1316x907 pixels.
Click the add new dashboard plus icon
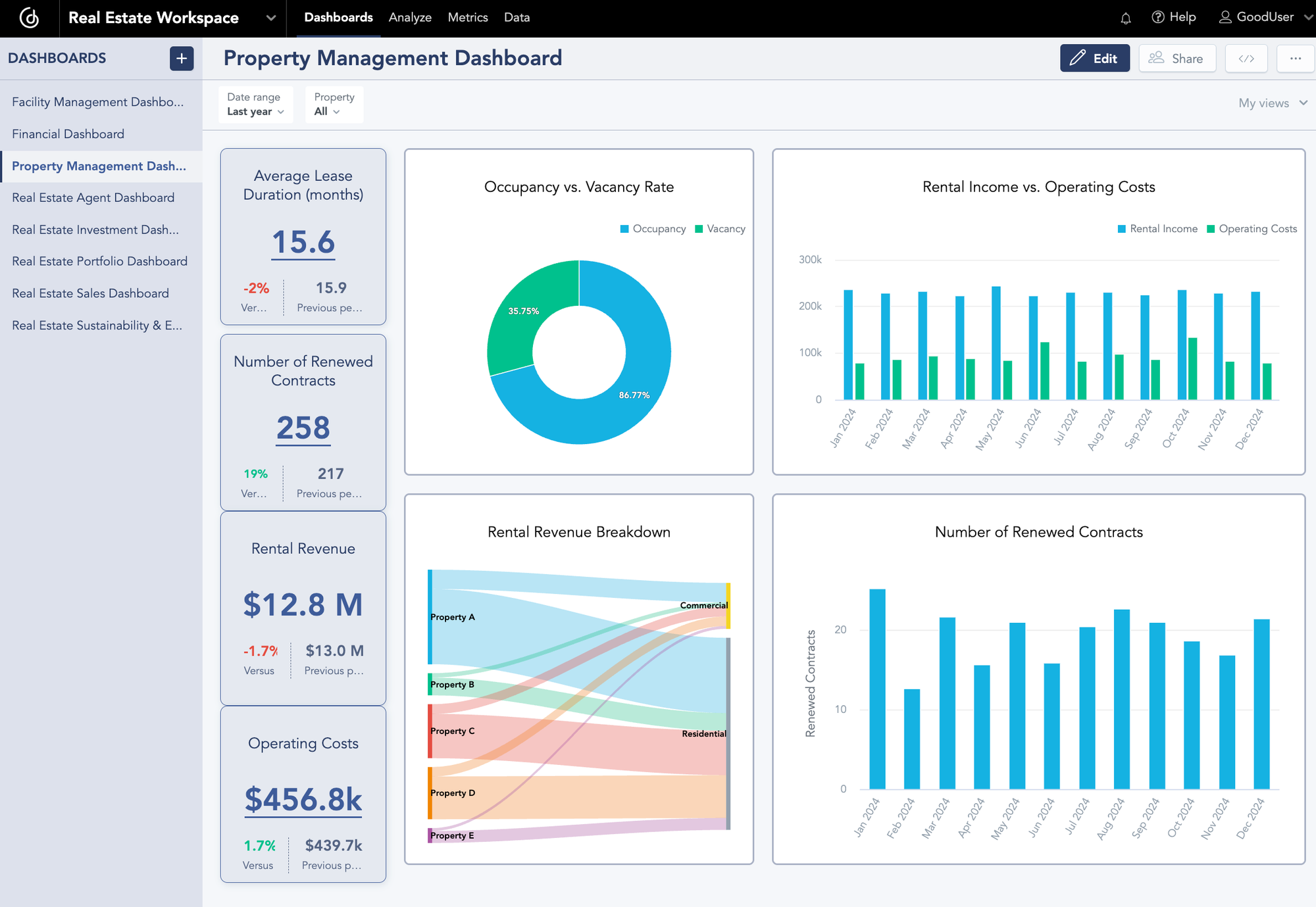coord(182,59)
